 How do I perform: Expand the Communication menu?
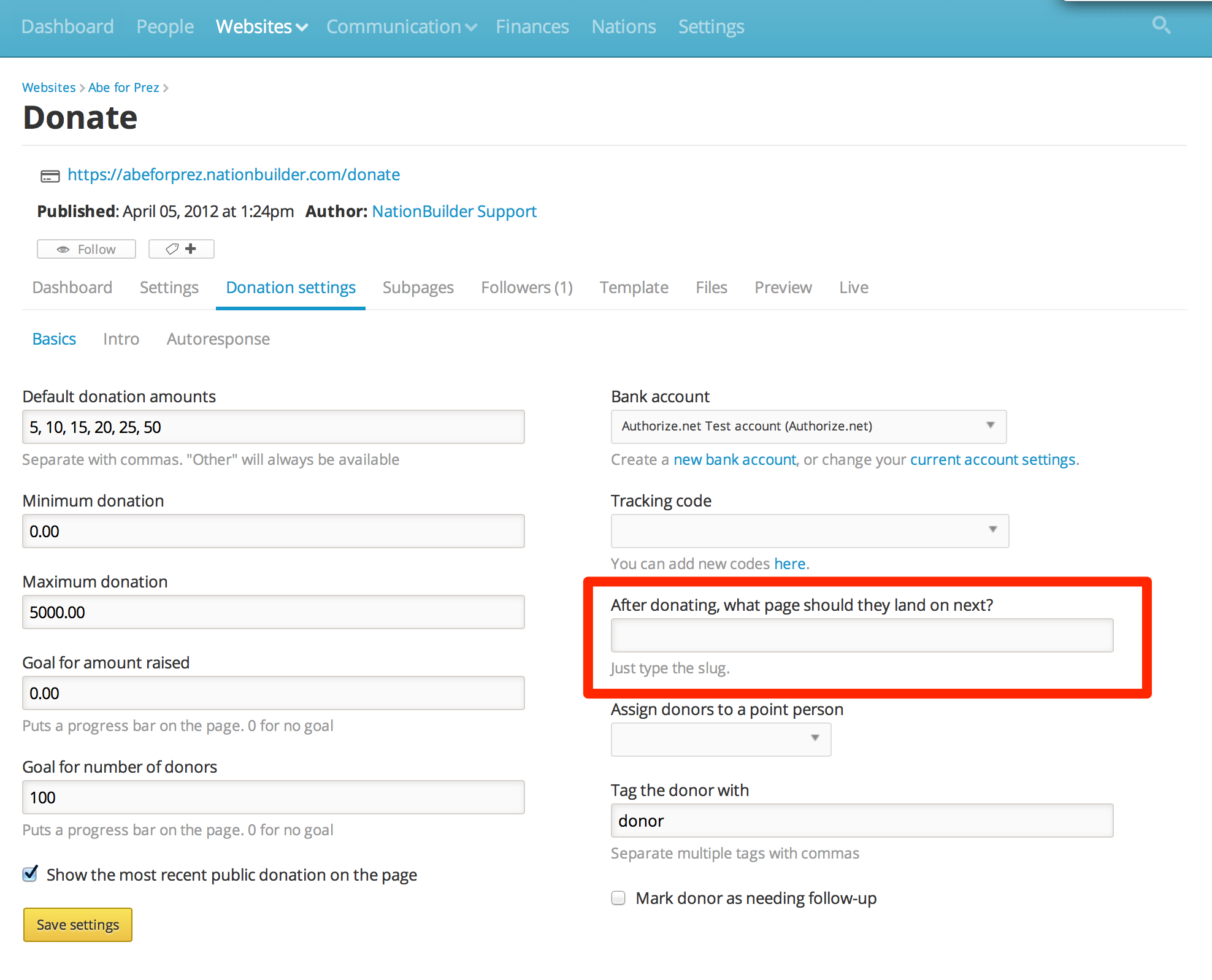pos(401,26)
